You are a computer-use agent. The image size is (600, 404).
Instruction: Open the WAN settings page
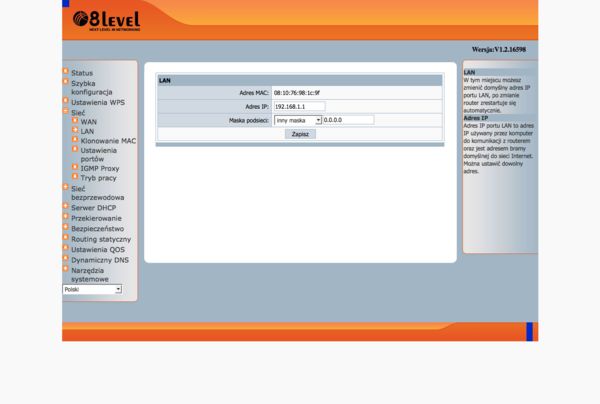(88, 122)
